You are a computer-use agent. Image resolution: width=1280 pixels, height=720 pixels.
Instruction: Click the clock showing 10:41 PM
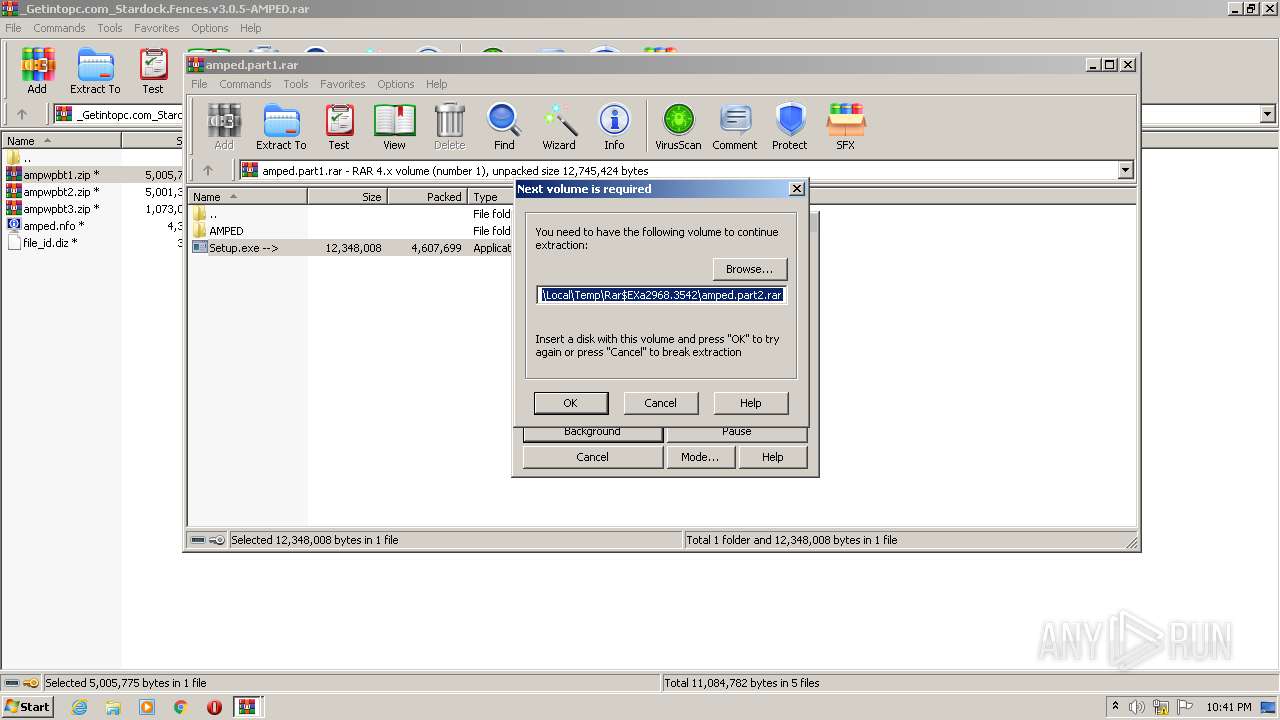(1228, 707)
